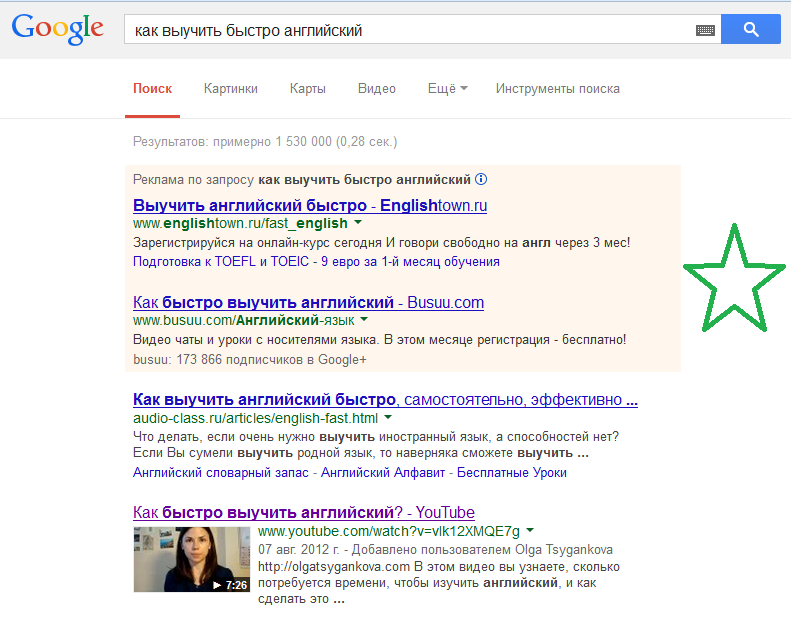The height and width of the screenshot is (625, 791).
Task: Expand arrow next to busuu.com URL
Action: [365, 319]
